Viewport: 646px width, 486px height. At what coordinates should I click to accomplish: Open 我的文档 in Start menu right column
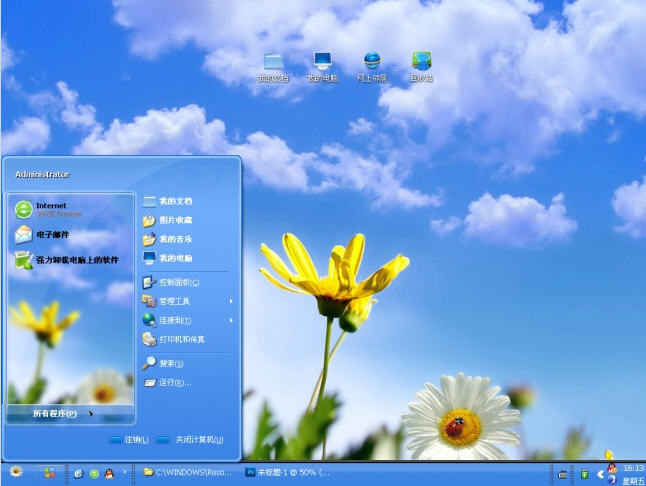point(187,201)
